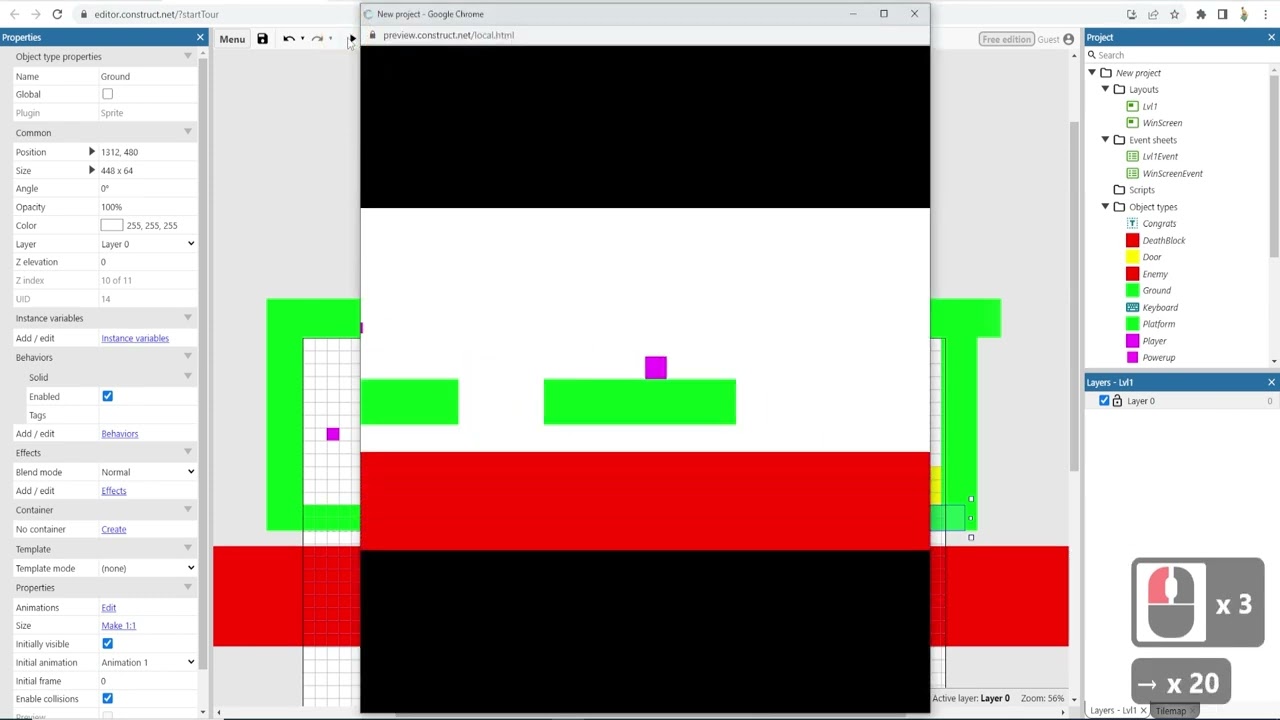Click the Free edition button
This screenshot has height=720, width=1280.
point(1006,39)
